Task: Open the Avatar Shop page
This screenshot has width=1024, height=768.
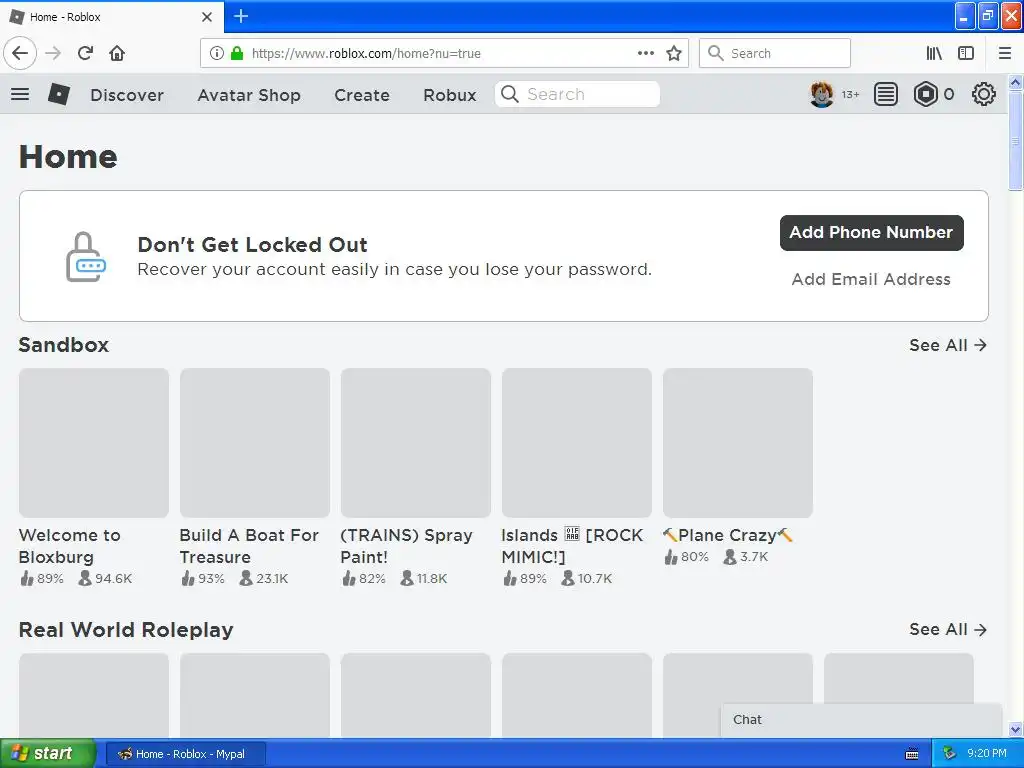Action: pos(249,95)
